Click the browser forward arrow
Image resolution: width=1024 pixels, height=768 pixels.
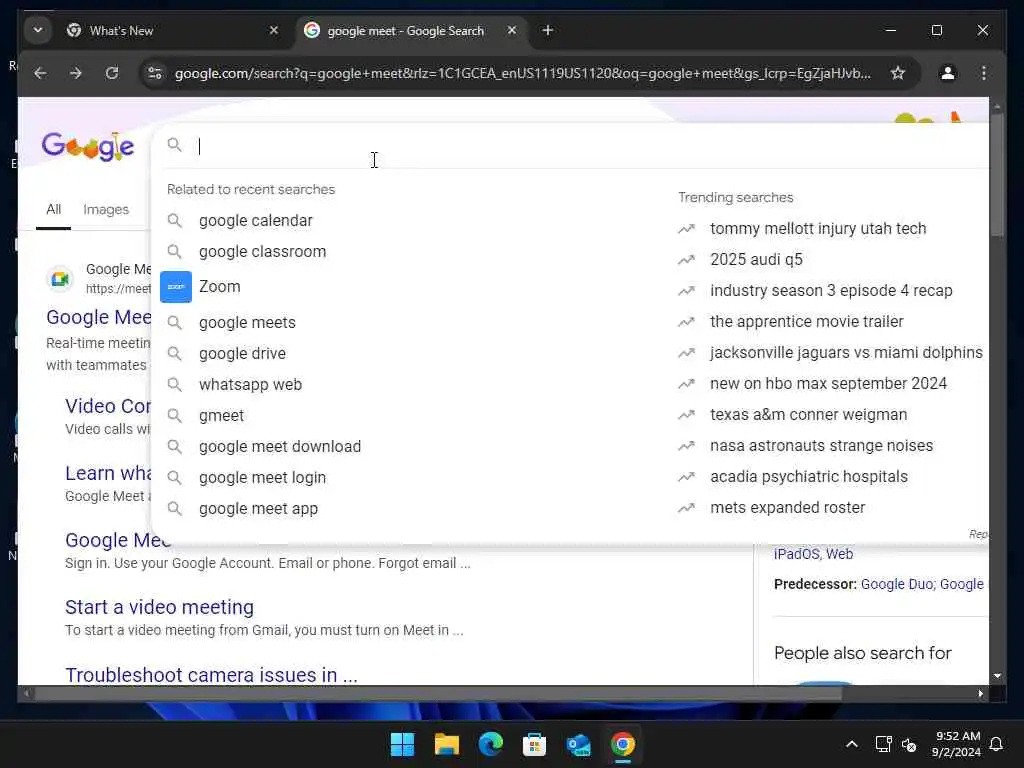[x=76, y=73]
